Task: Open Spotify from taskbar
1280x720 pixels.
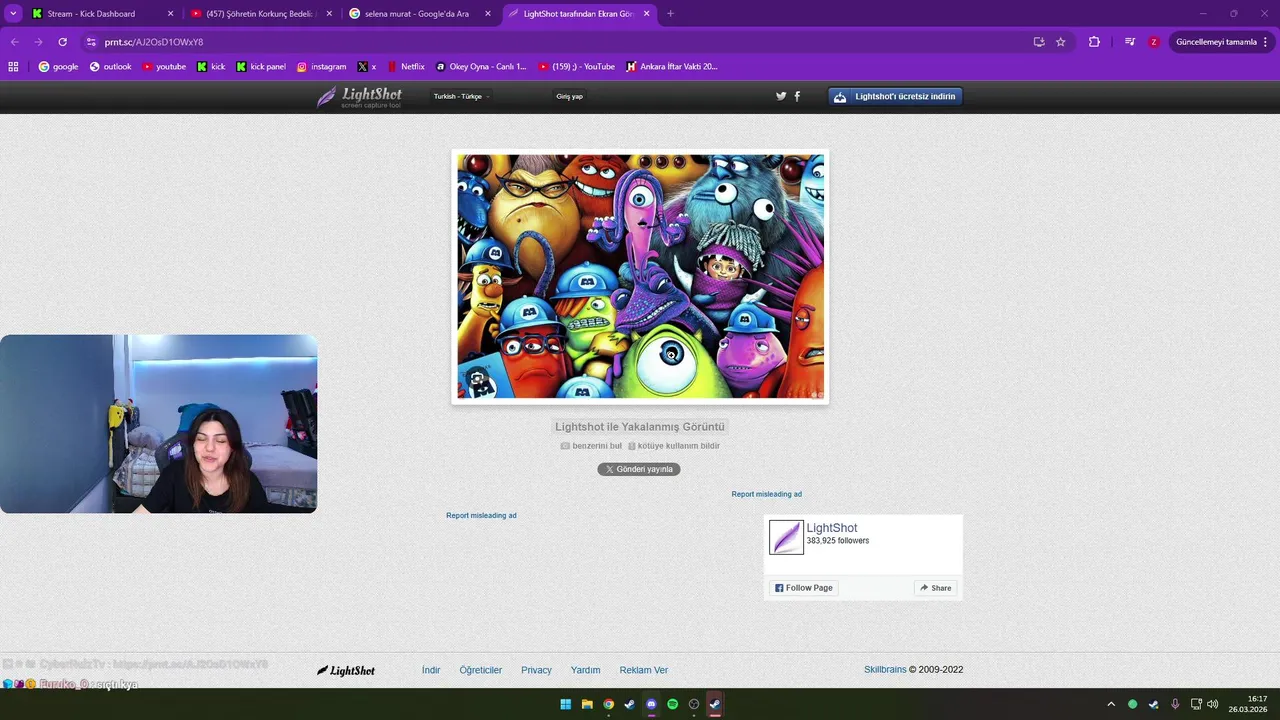Action: 673,704
